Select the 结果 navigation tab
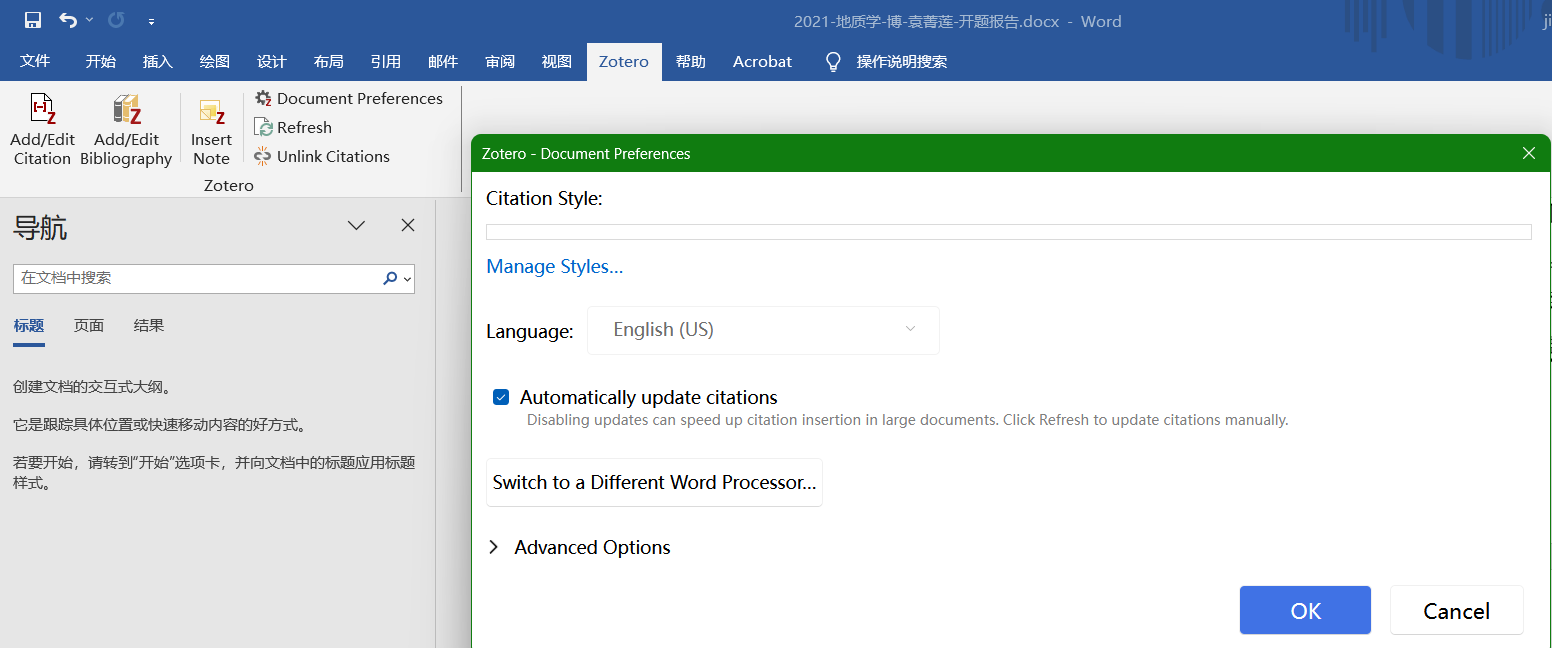This screenshot has width=1552, height=648. pos(149,326)
